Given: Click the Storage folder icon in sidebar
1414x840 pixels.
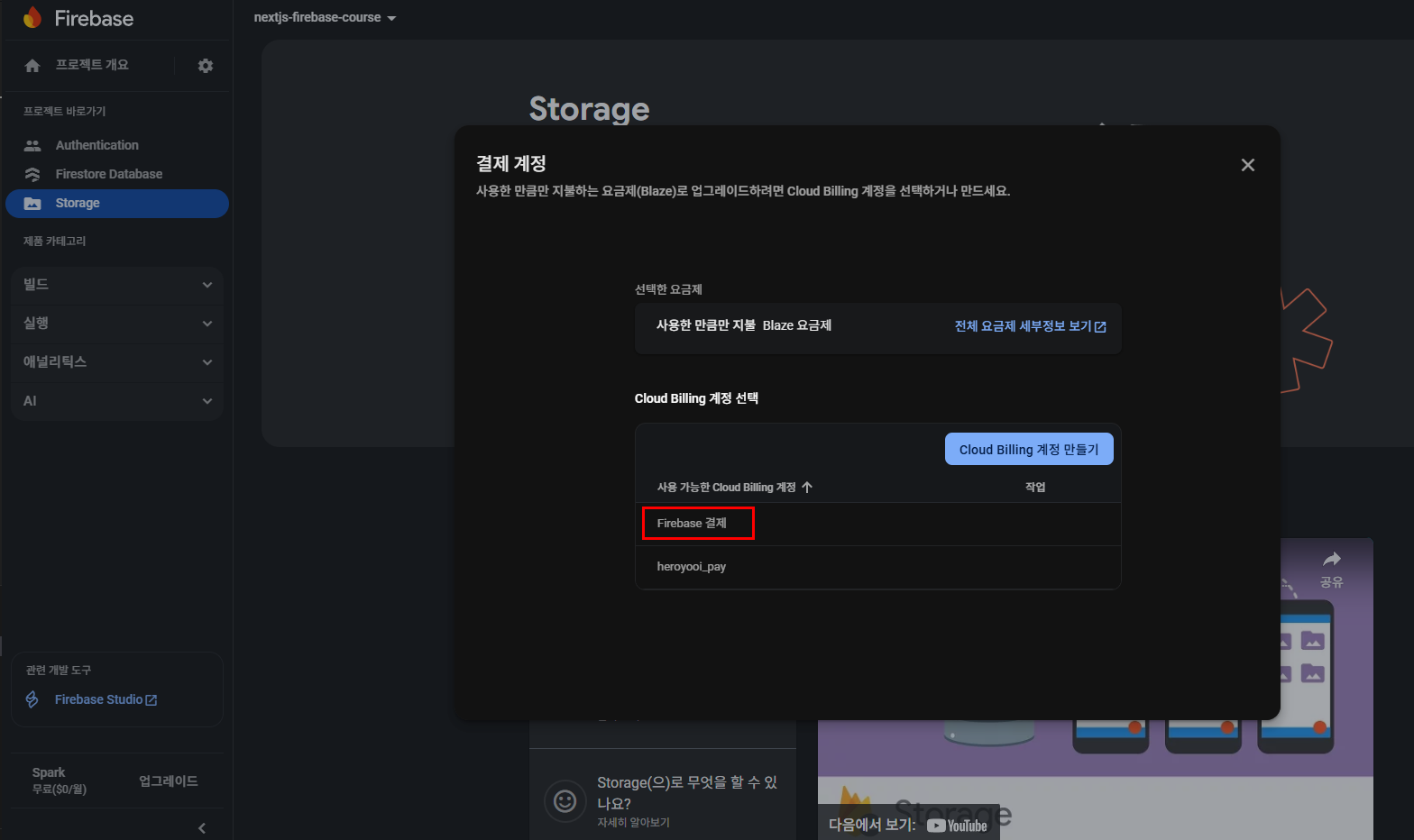Looking at the screenshot, I should tap(32, 204).
